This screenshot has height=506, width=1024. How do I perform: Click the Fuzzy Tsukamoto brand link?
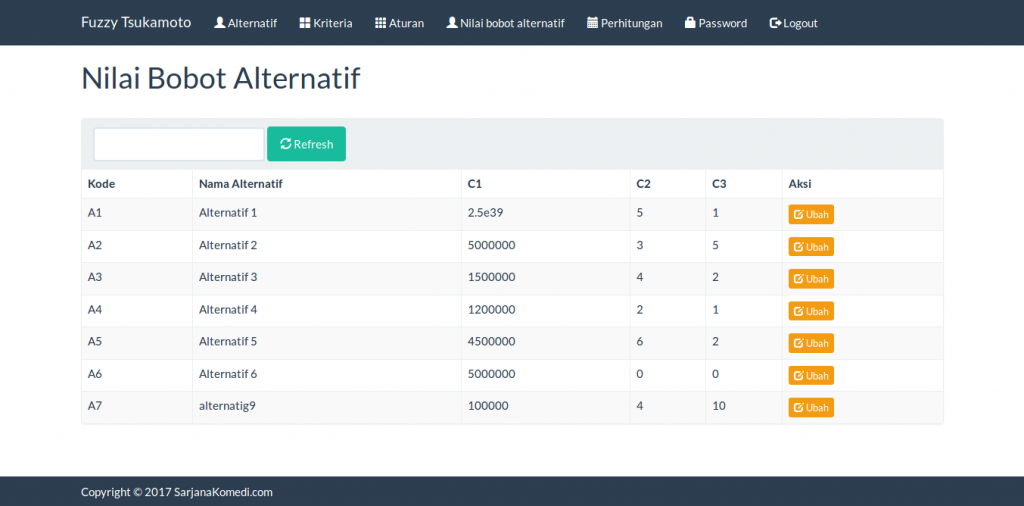[136, 22]
